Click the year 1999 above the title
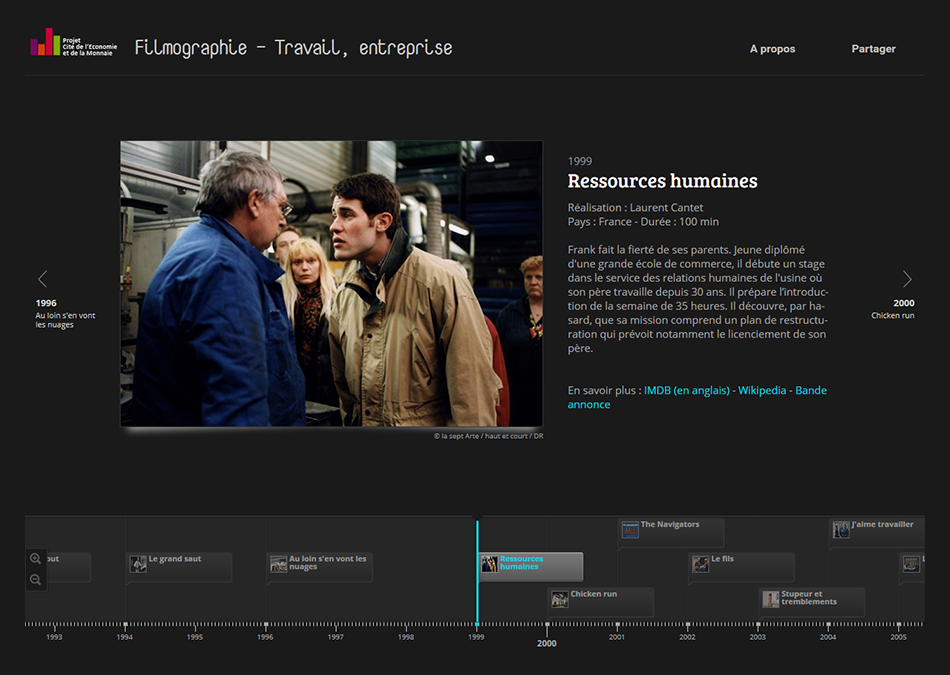The image size is (950, 675). 580,161
